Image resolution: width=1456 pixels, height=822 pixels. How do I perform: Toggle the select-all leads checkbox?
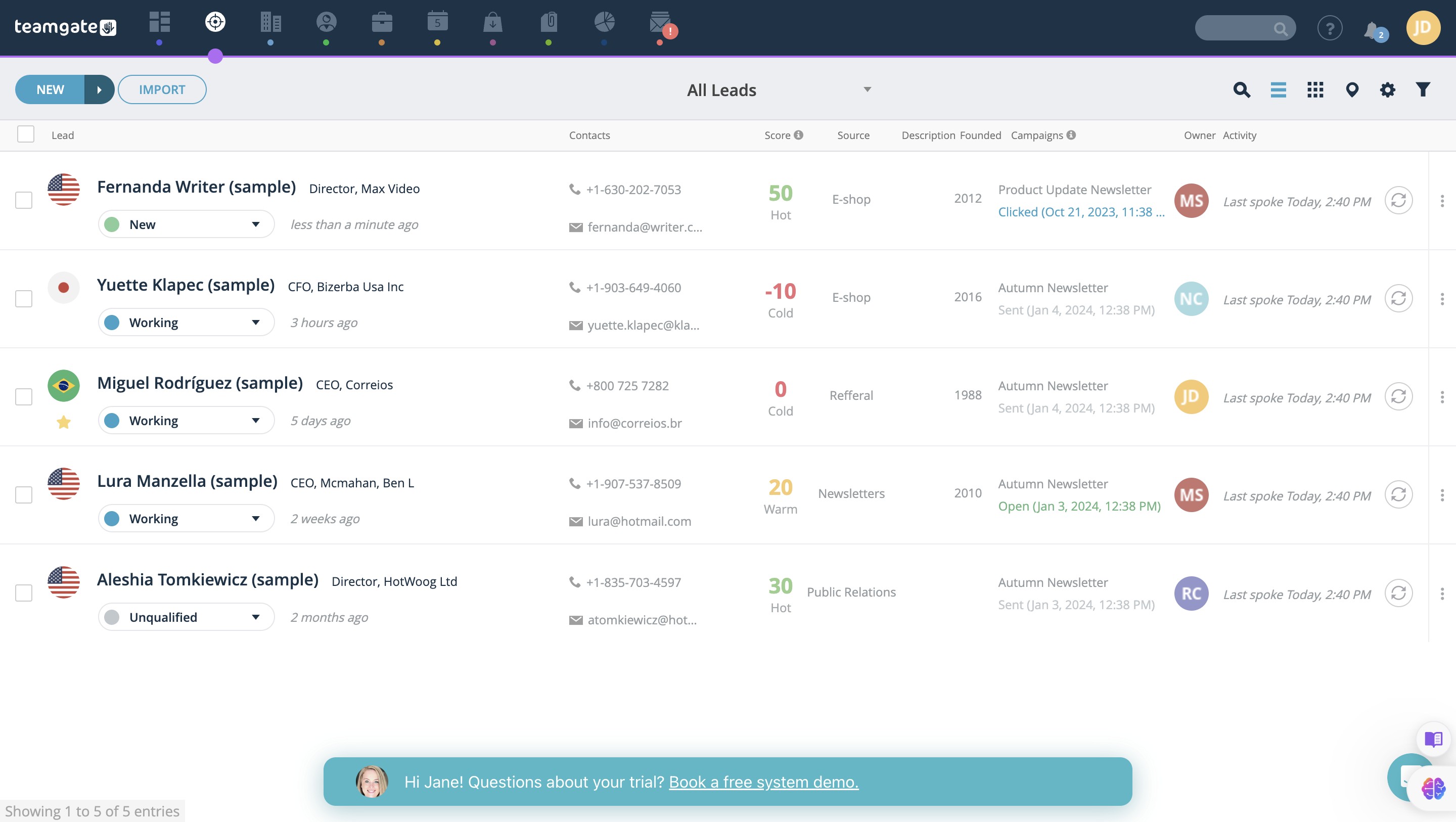25,134
